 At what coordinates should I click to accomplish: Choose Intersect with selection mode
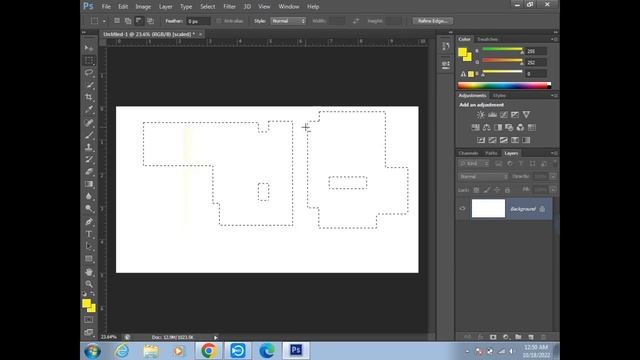point(150,21)
